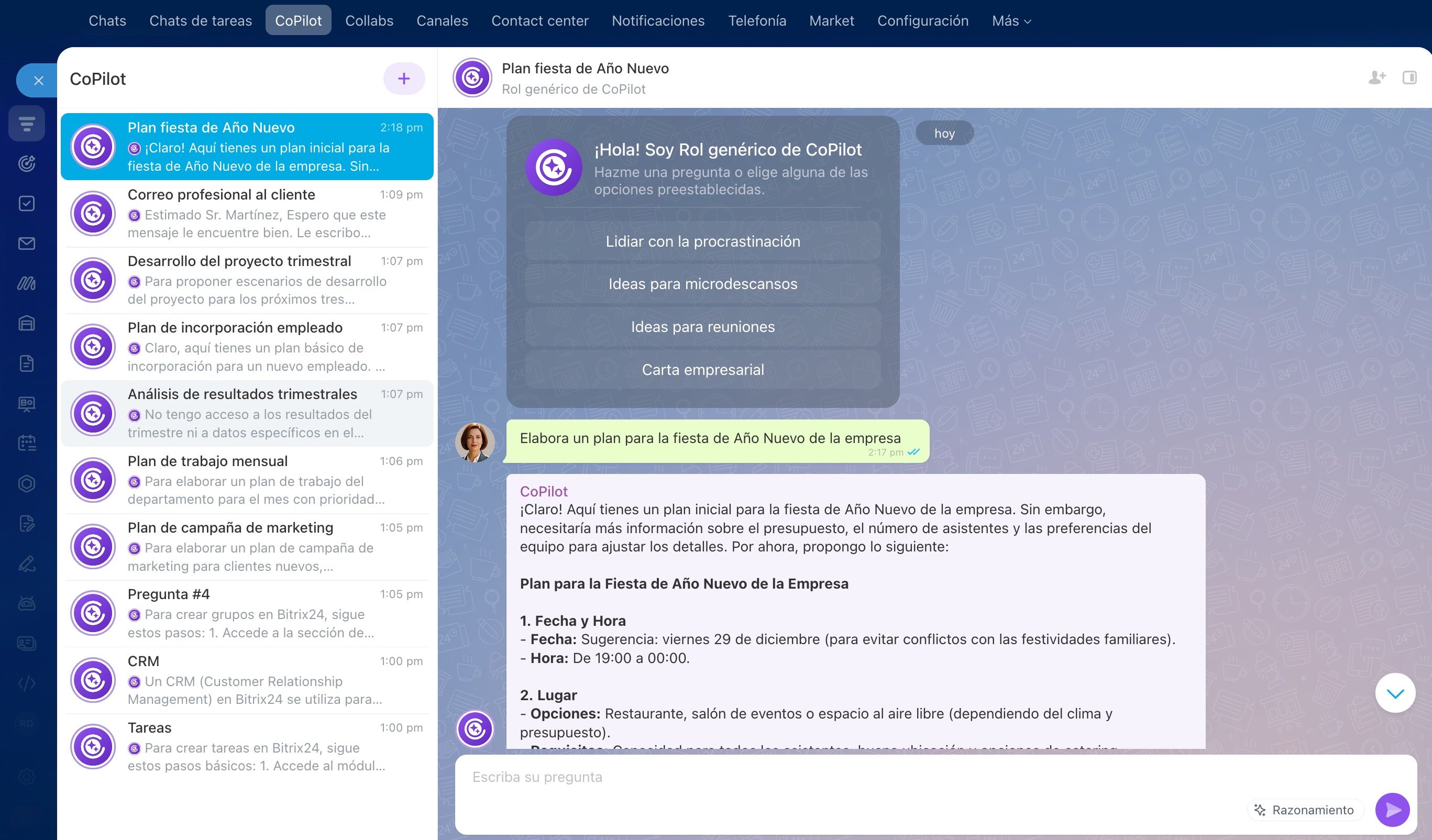Screen dimensions: 1432x840
Task: Open the calendar icon in left sidebar
Action: click(27, 443)
